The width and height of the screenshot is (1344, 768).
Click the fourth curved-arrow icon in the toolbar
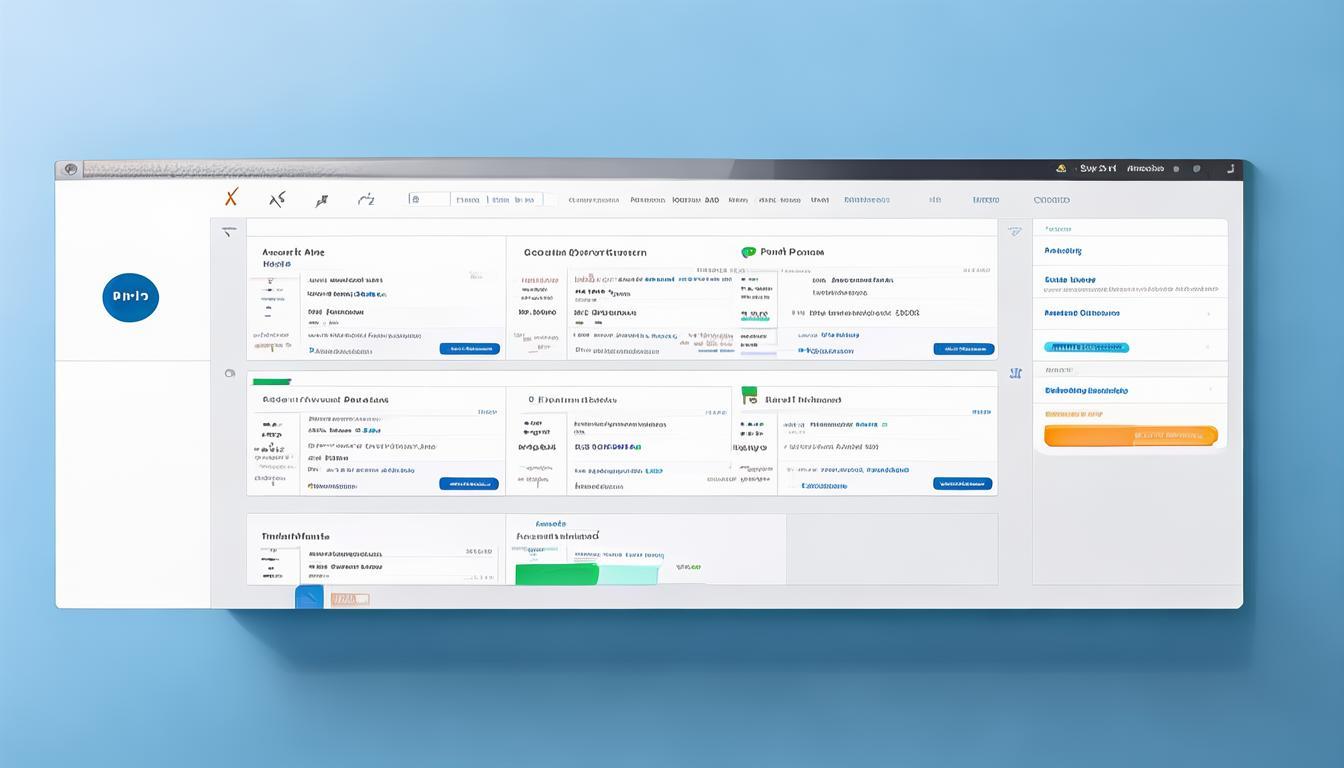click(x=366, y=200)
